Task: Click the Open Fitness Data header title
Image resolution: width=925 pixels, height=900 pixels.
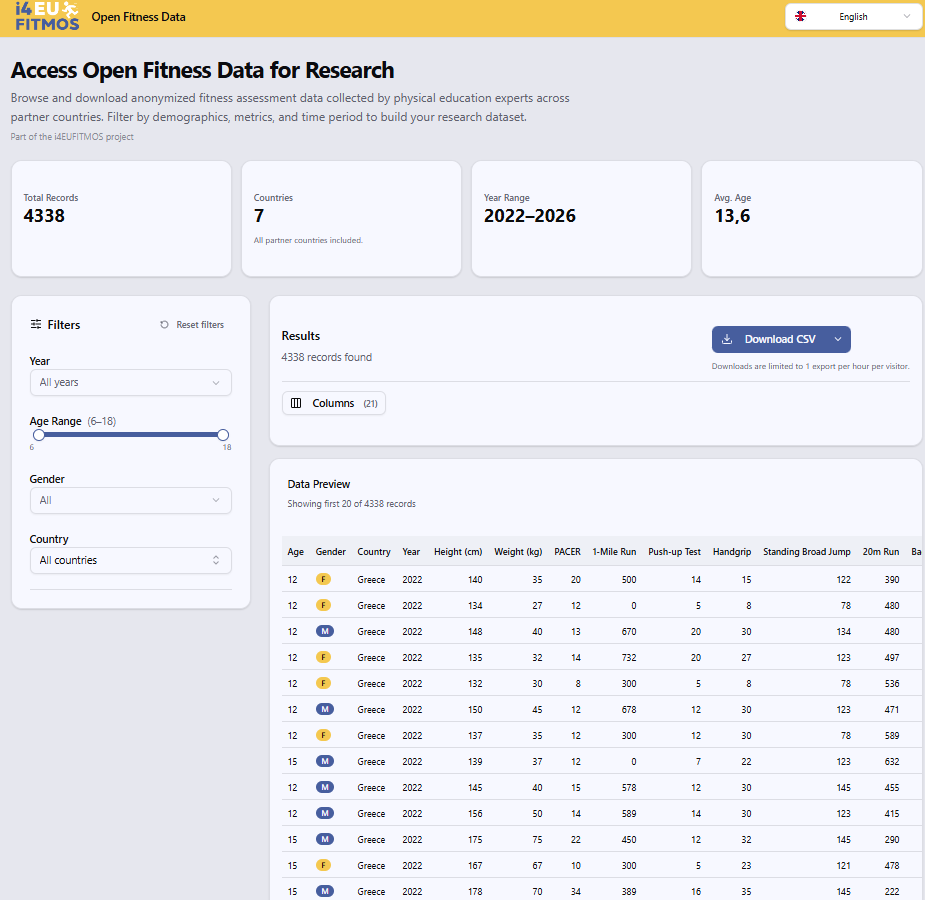Action: pos(139,17)
